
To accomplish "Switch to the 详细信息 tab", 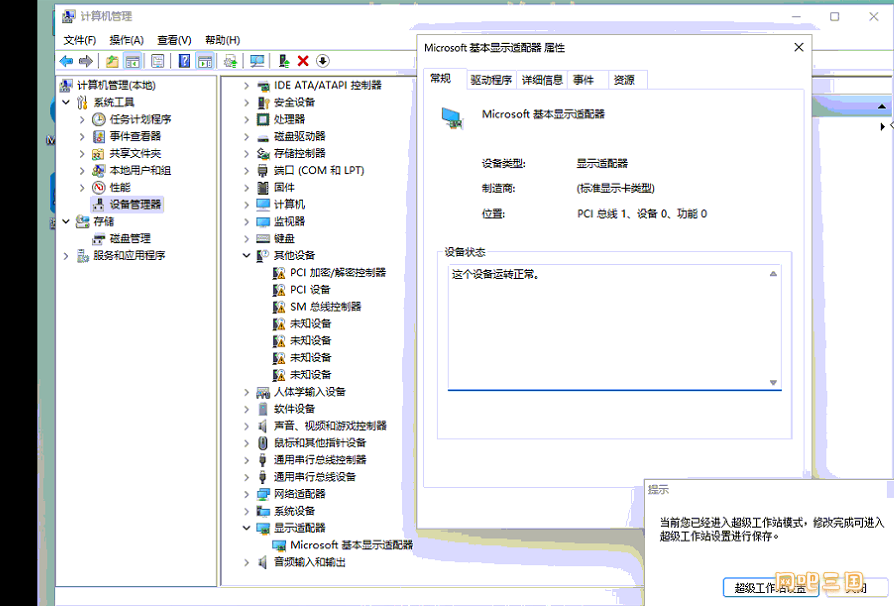I will pyautogui.click(x=542, y=80).
